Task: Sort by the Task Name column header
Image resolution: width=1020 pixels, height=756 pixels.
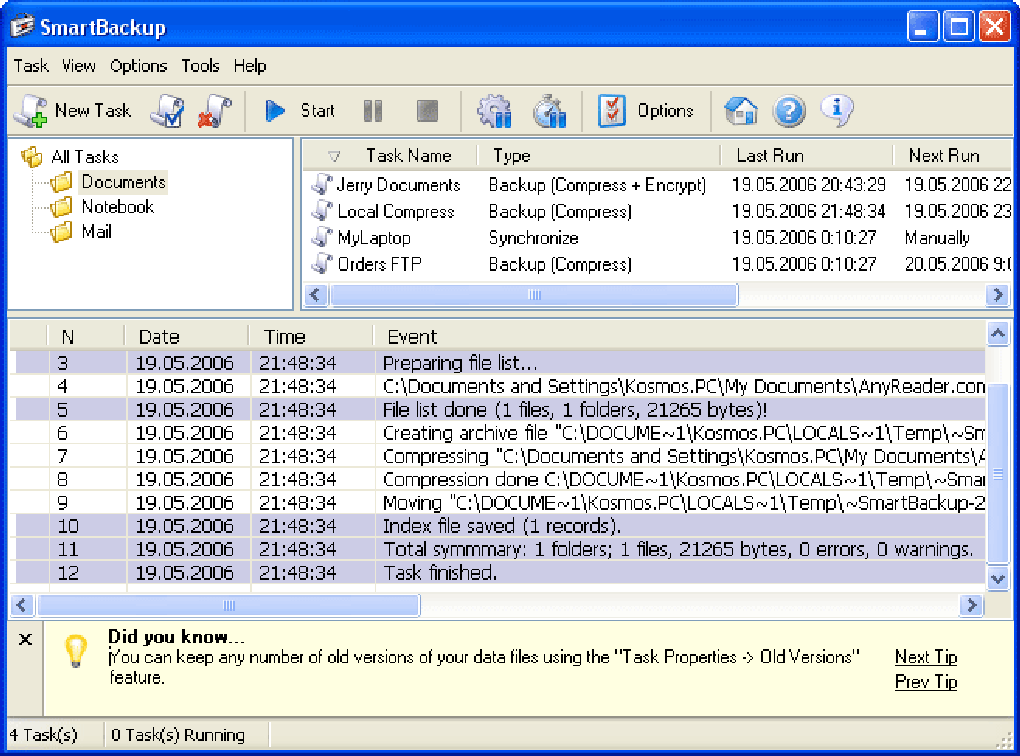Action: 409,155
